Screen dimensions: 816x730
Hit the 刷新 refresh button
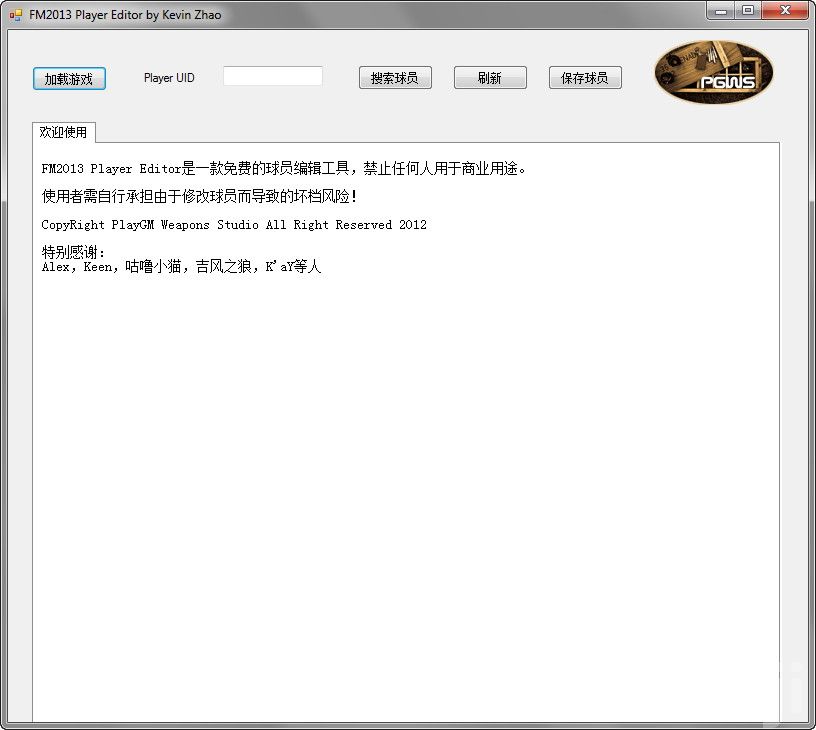click(x=490, y=78)
